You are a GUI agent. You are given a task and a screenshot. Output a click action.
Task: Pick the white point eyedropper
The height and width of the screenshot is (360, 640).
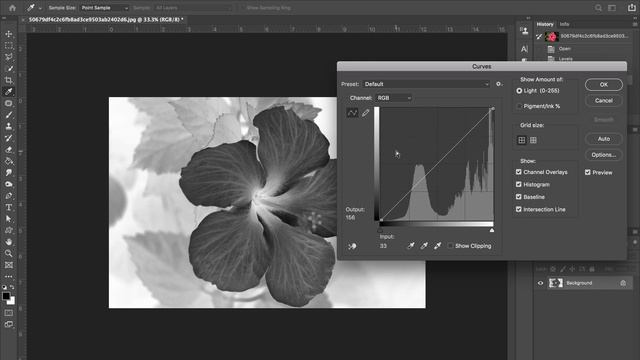438,246
